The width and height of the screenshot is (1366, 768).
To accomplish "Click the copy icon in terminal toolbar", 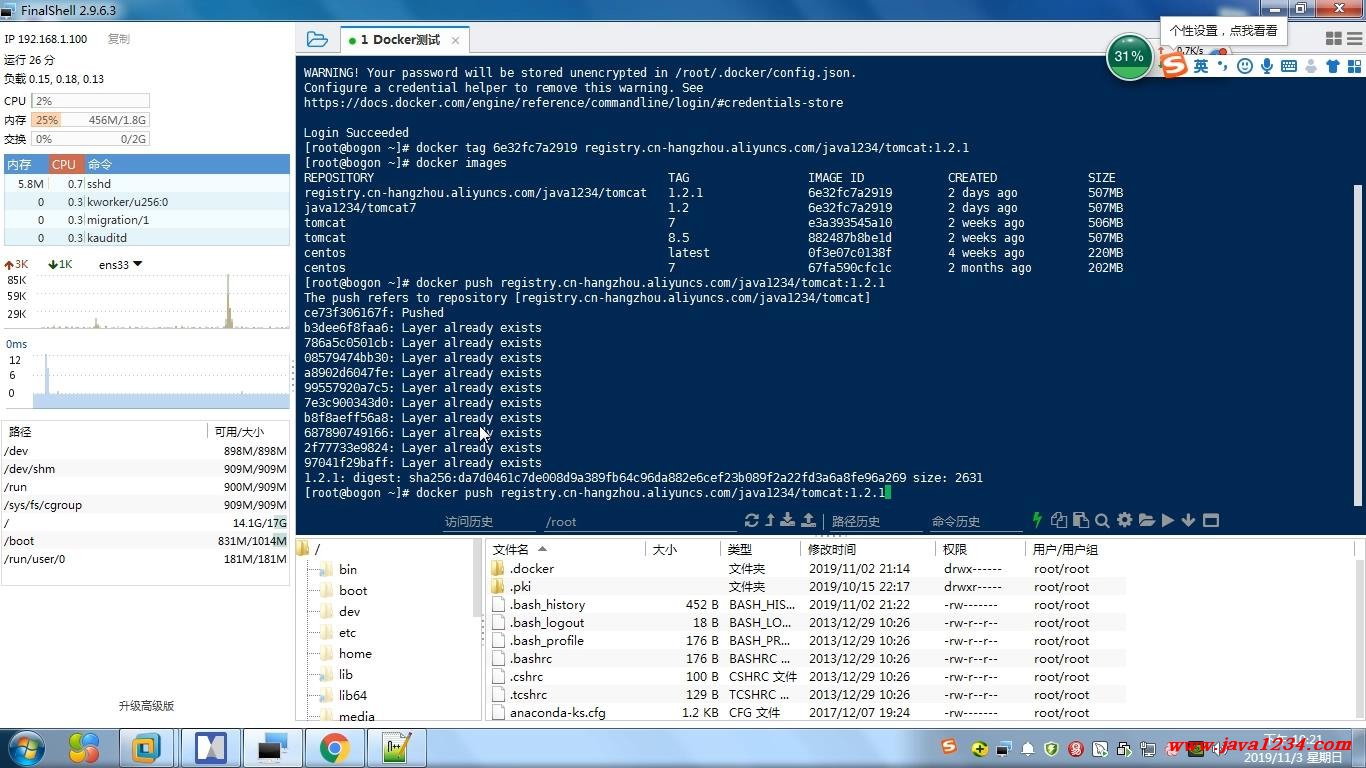I will click(x=1059, y=520).
